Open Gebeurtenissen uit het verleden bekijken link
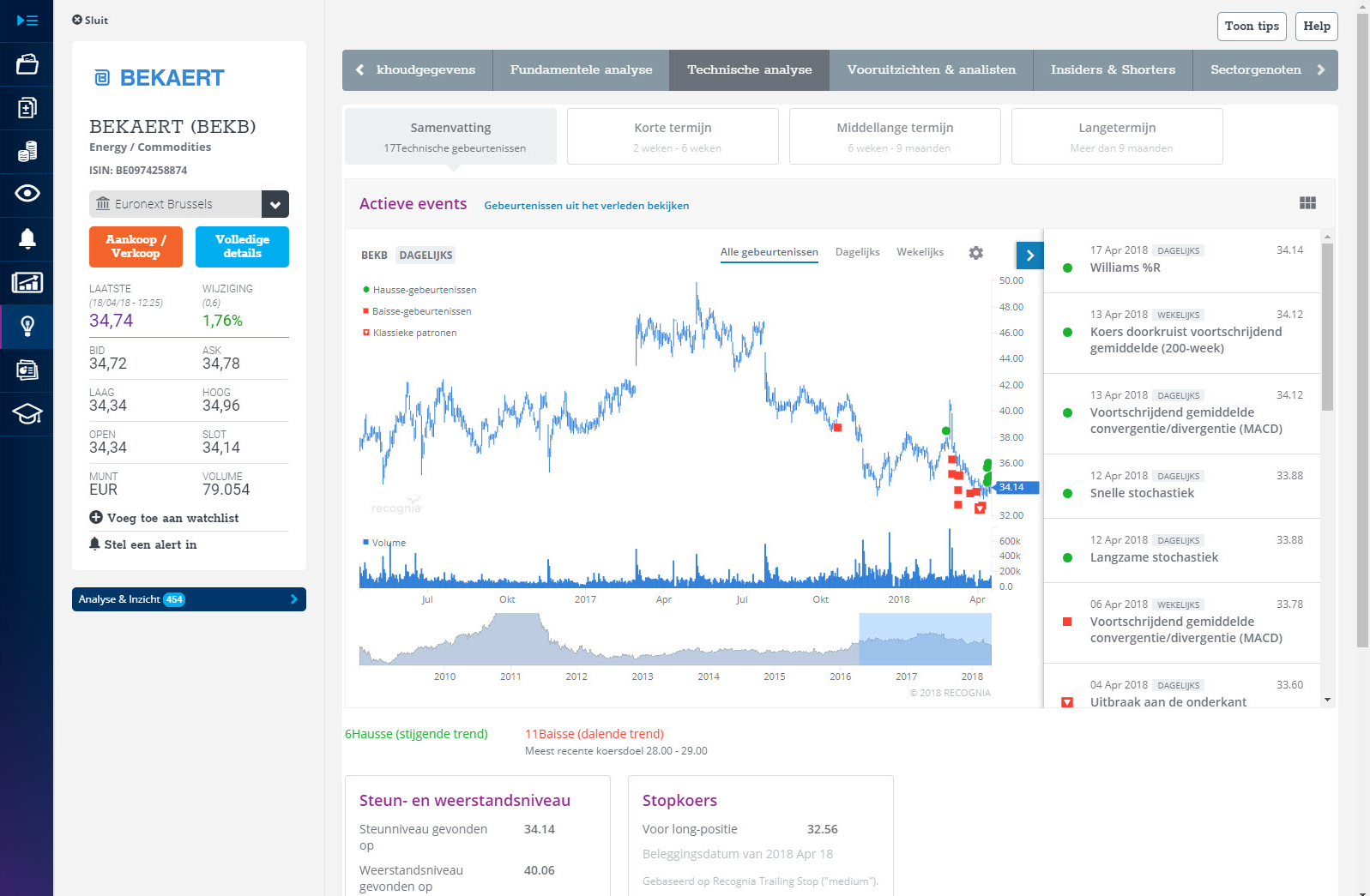The width and height of the screenshot is (1370, 896). coord(586,206)
